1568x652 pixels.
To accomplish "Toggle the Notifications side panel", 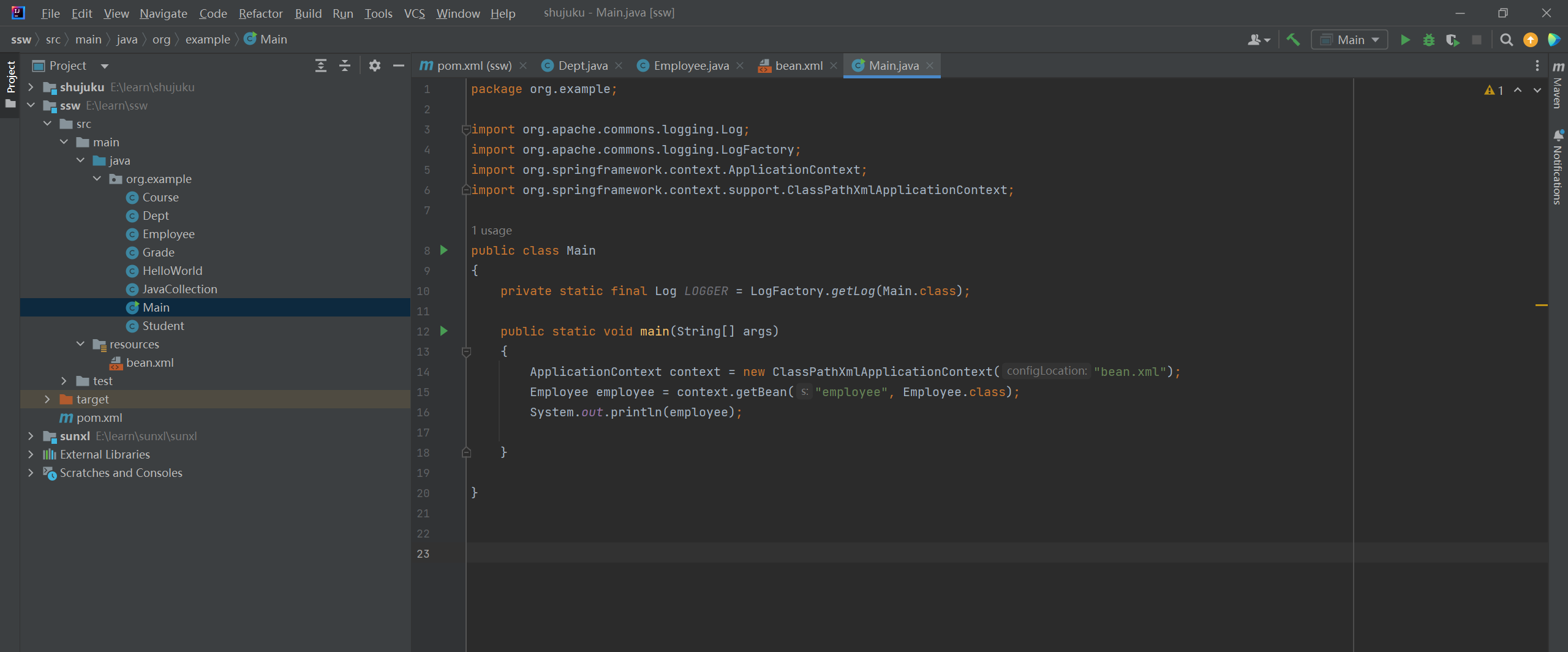I will [1558, 168].
